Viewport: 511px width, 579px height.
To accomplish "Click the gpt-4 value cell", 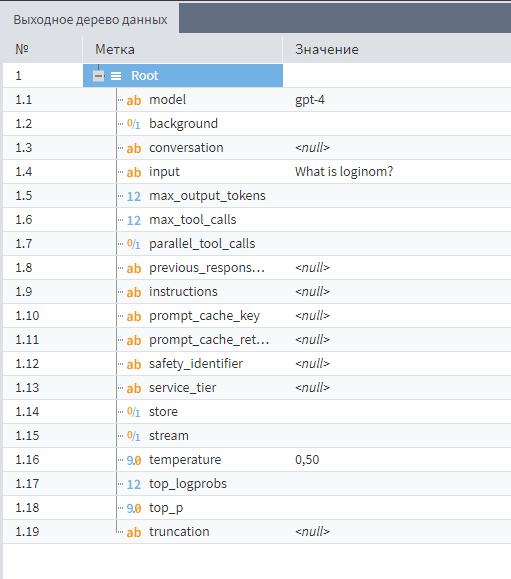I will coord(310,100).
